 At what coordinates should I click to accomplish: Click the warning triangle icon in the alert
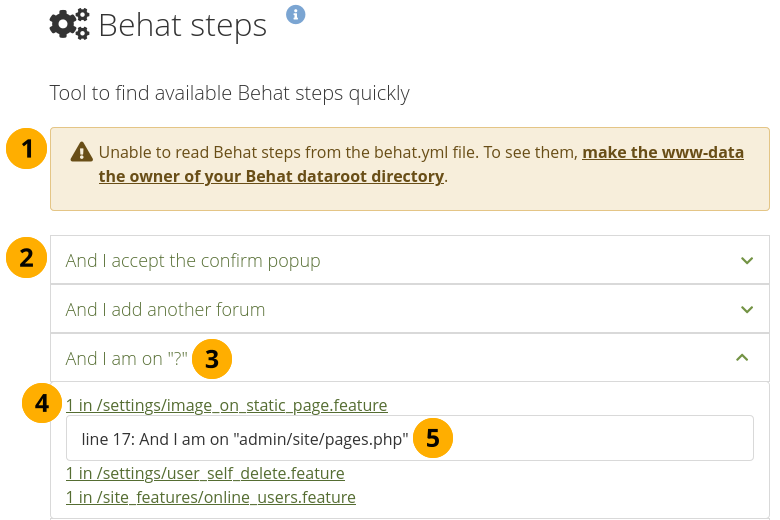coord(81,152)
